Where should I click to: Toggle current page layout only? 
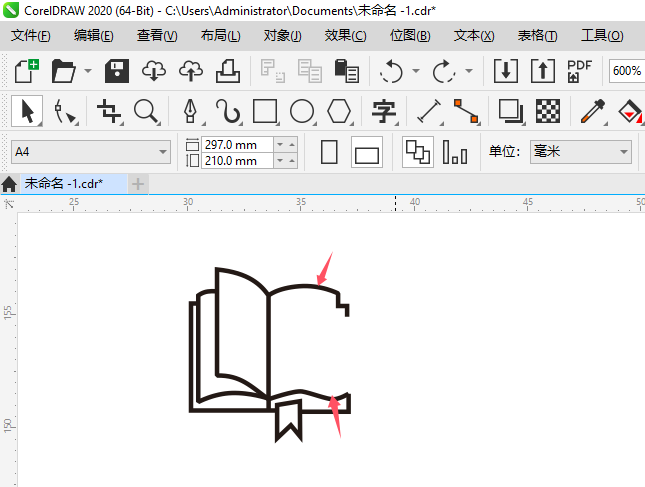point(455,152)
